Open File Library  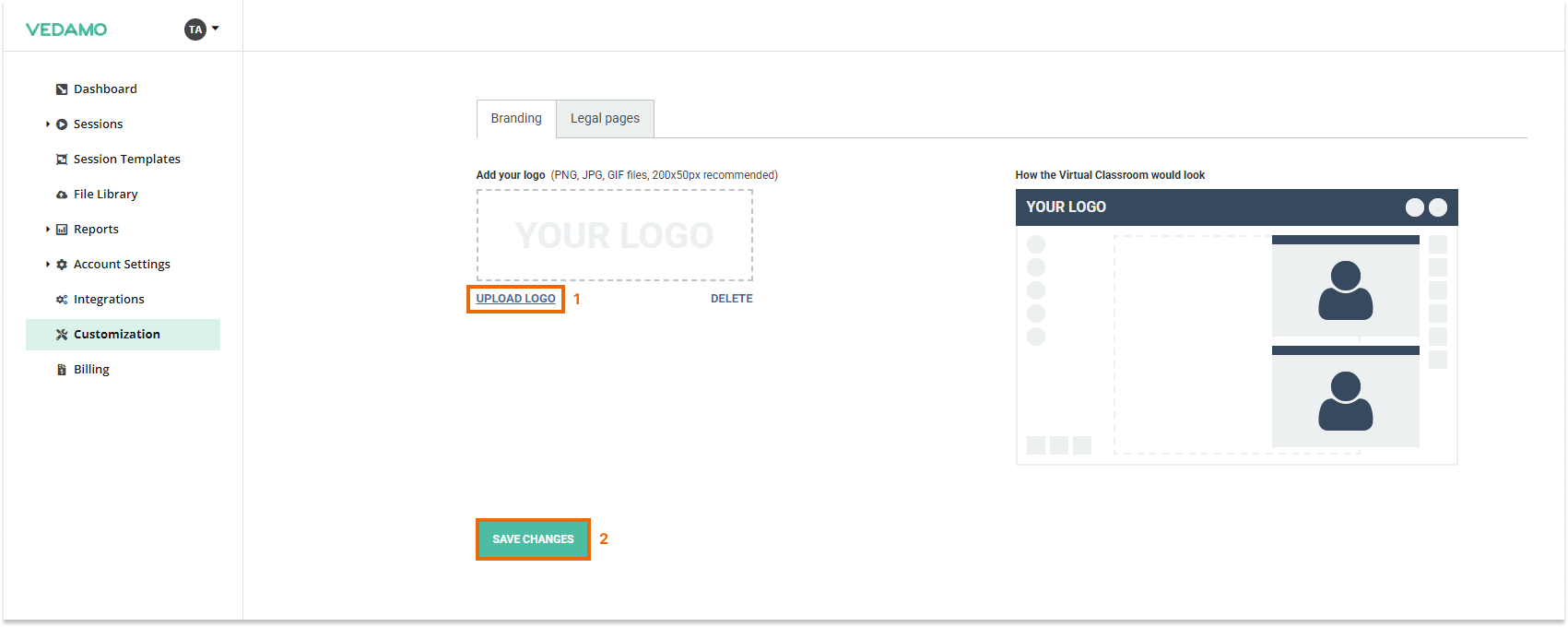(106, 195)
